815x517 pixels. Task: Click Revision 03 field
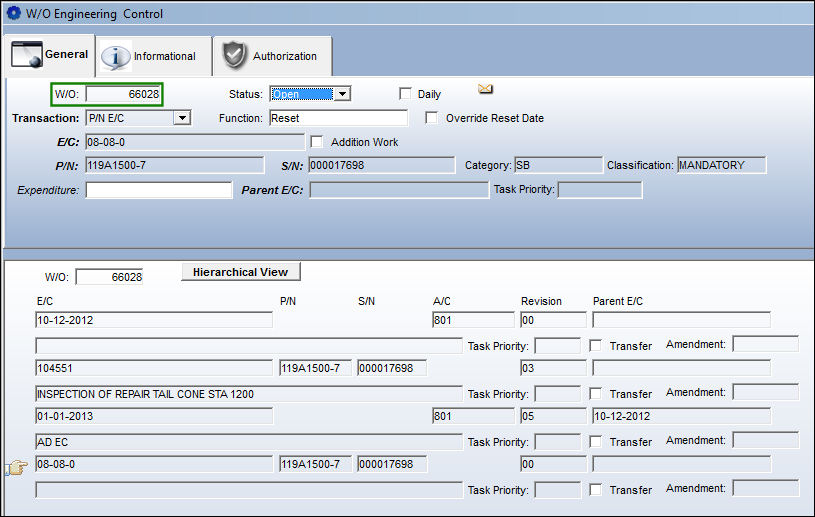point(553,368)
